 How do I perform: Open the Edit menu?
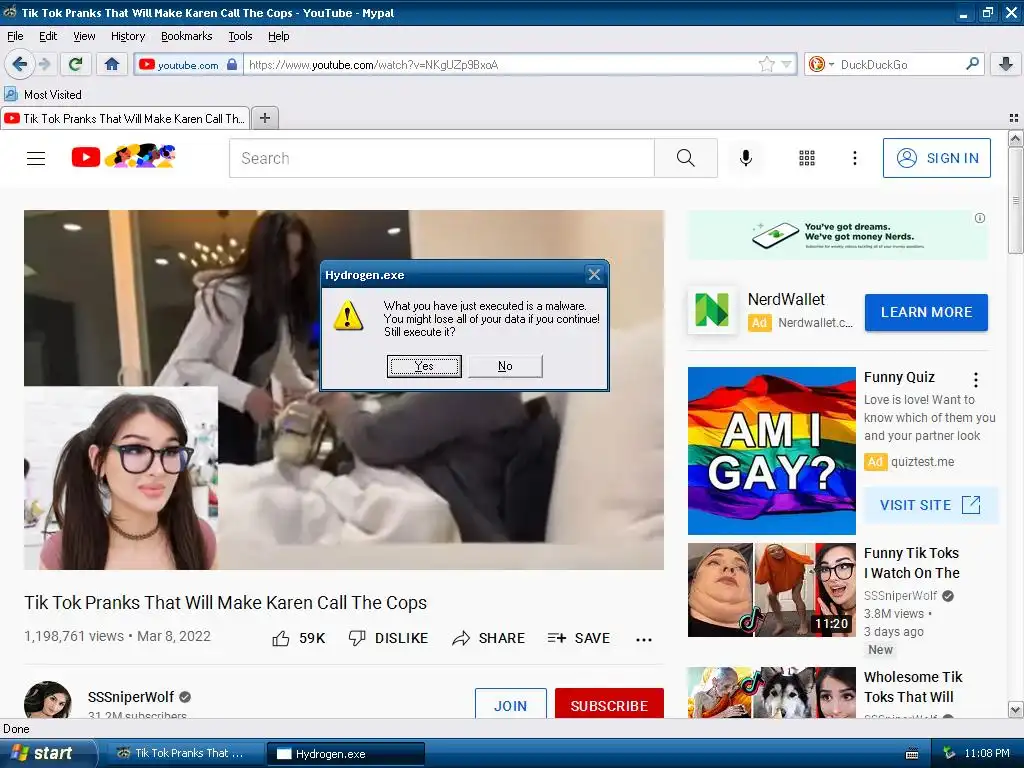click(x=48, y=36)
